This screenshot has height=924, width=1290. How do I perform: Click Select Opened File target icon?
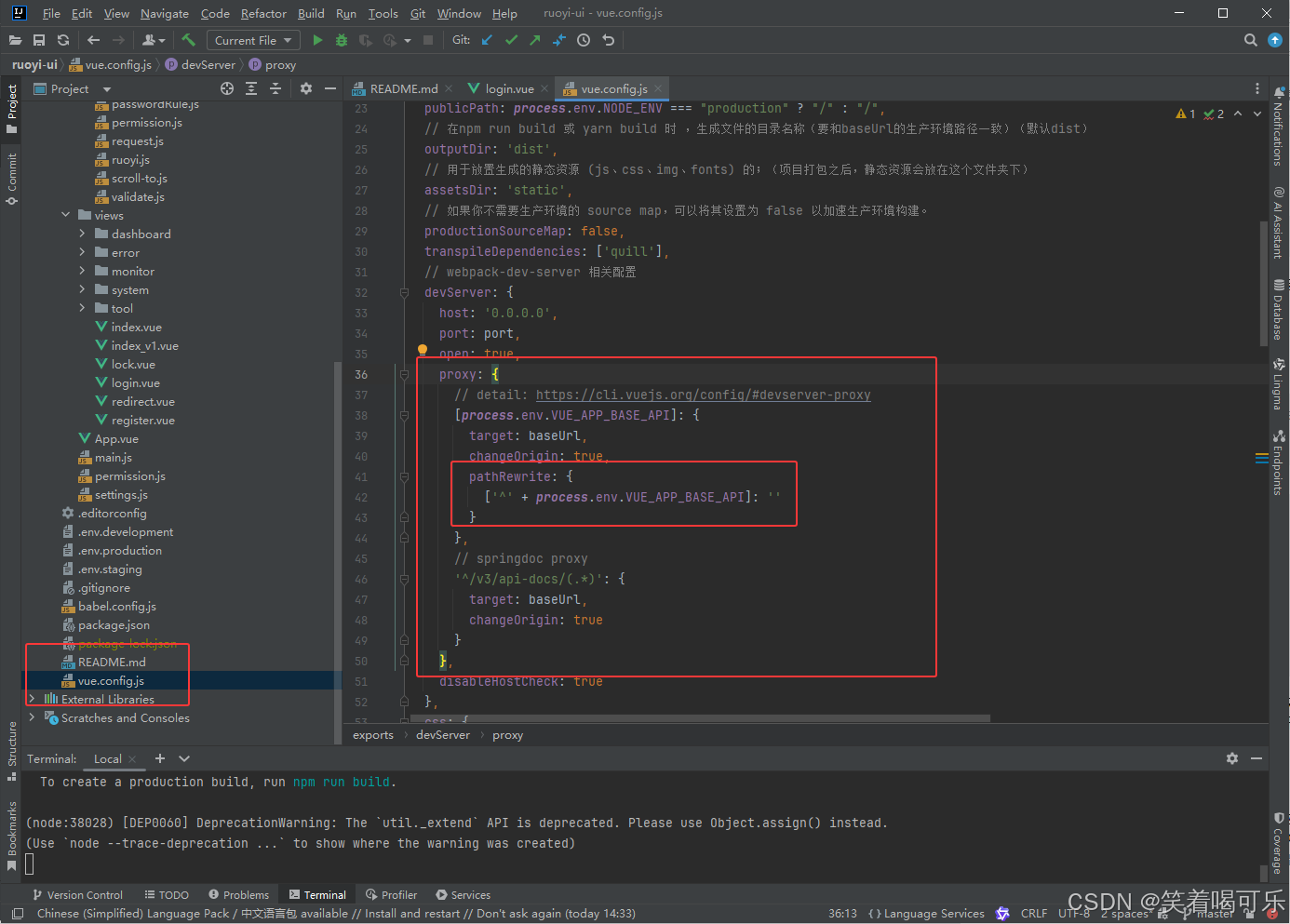(x=227, y=88)
